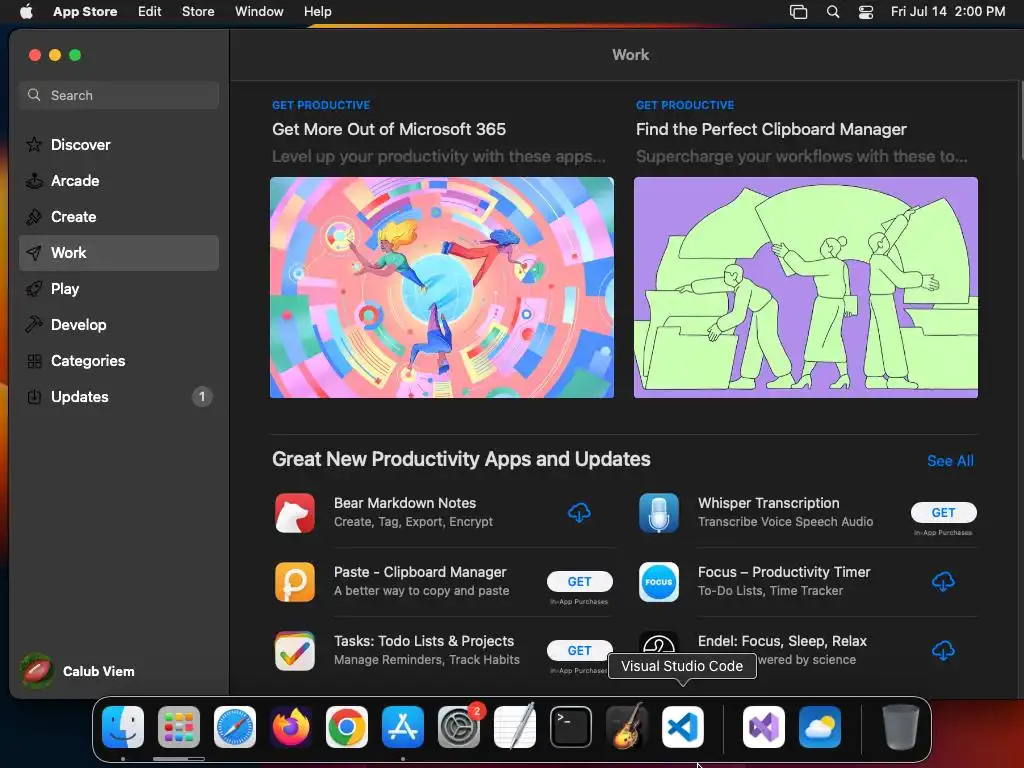Click Whisper Transcription title text

coord(769,503)
